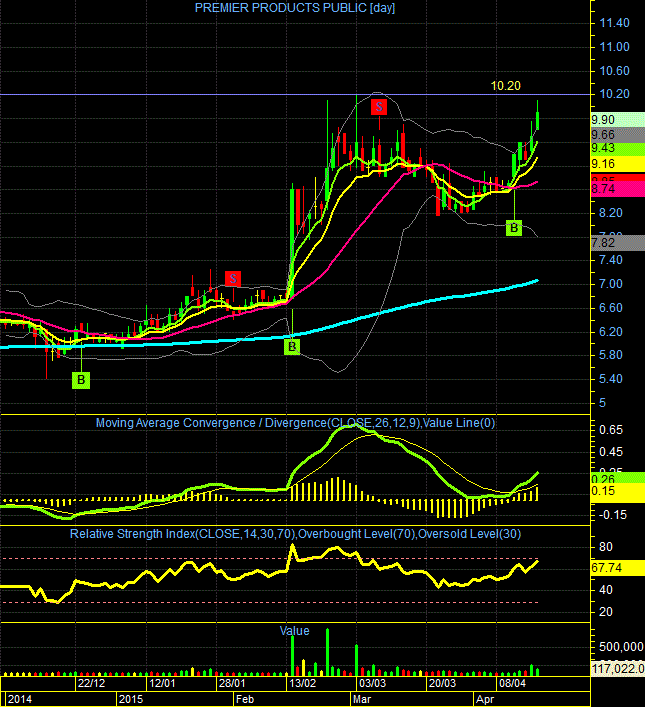The width and height of the screenshot is (645, 707).
Task: Click the 0.26 MACD value tag
Action: pos(617,478)
